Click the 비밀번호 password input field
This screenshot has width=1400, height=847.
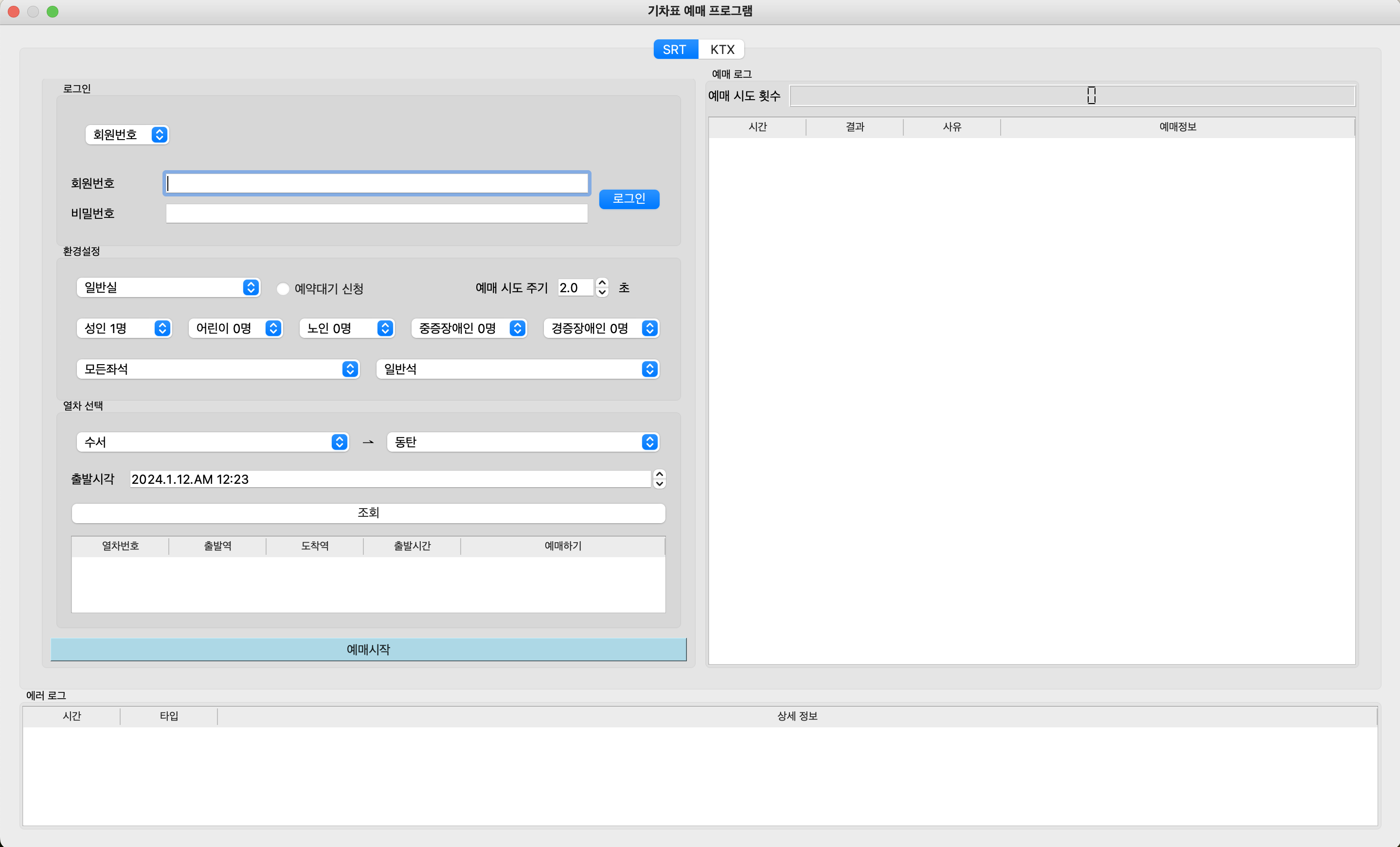tap(376, 213)
